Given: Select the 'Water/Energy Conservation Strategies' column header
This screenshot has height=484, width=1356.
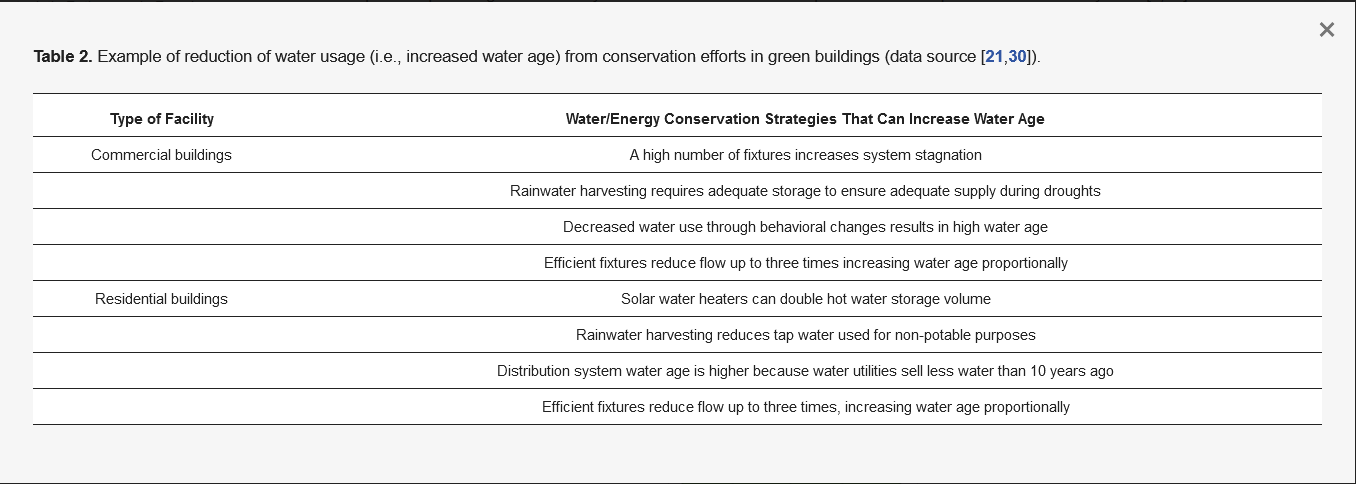Looking at the screenshot, I should click(x=805, y=119).
